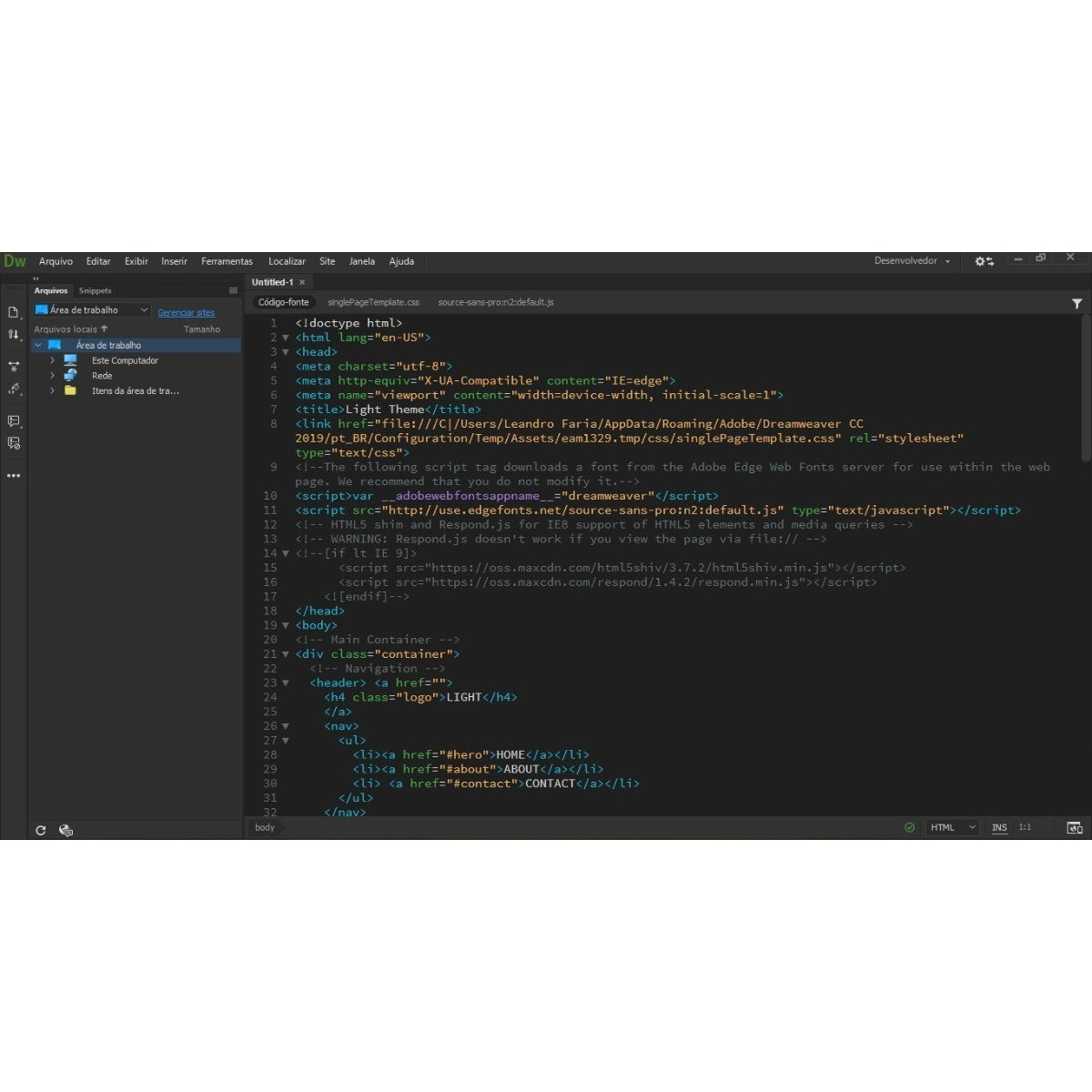Open the Ferramentas menu
This screenshot has height=1092, width=1092.
pyautogui.click(x=226, y=261)
